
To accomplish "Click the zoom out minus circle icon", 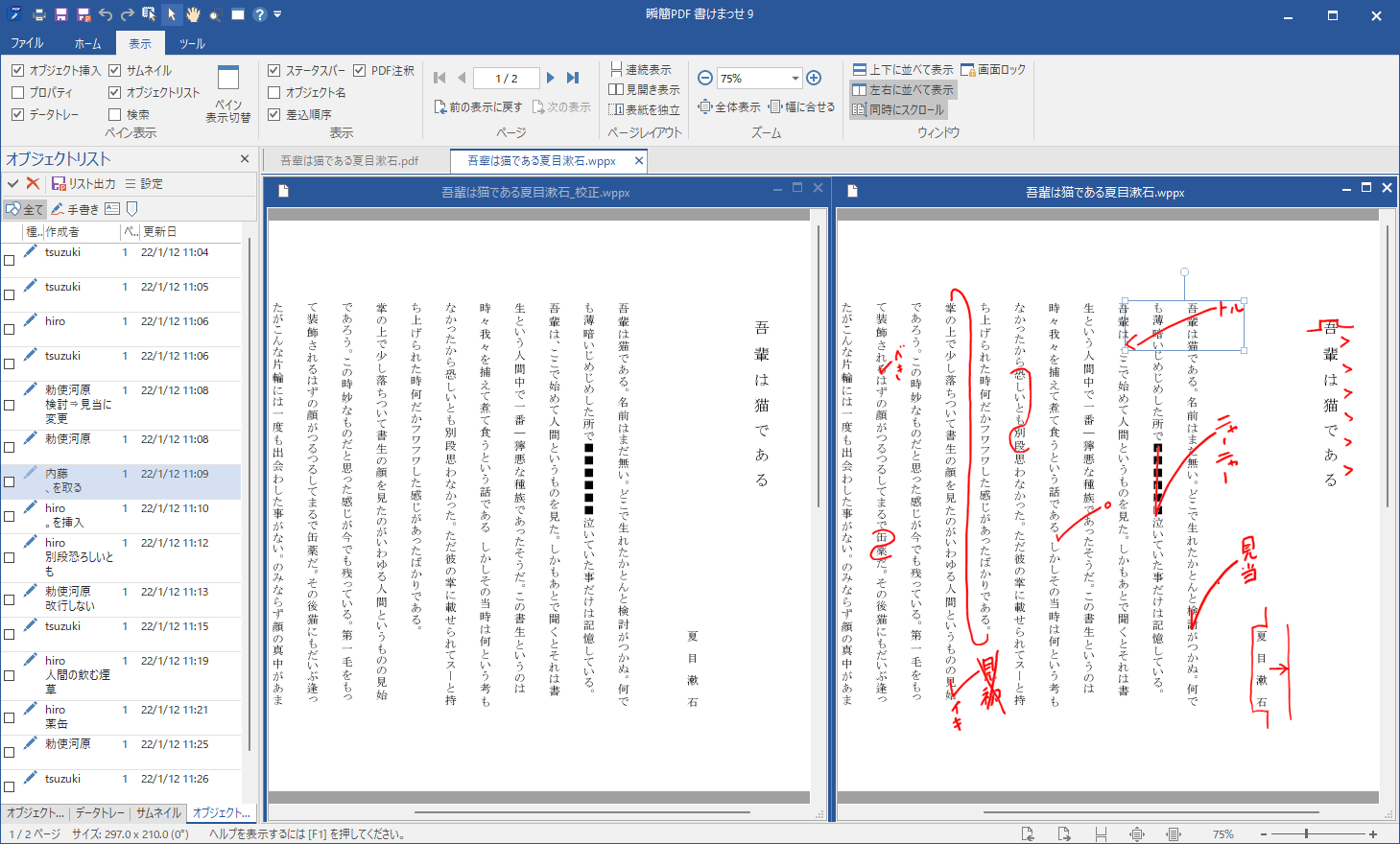I will (x=705, y=78).
